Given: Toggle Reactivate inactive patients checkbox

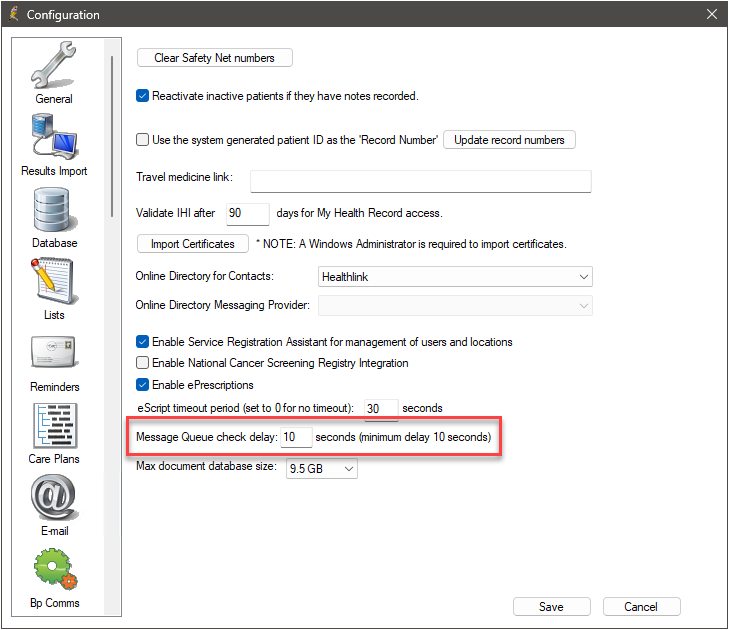Looking at the screenshot, I should (142, 96).
